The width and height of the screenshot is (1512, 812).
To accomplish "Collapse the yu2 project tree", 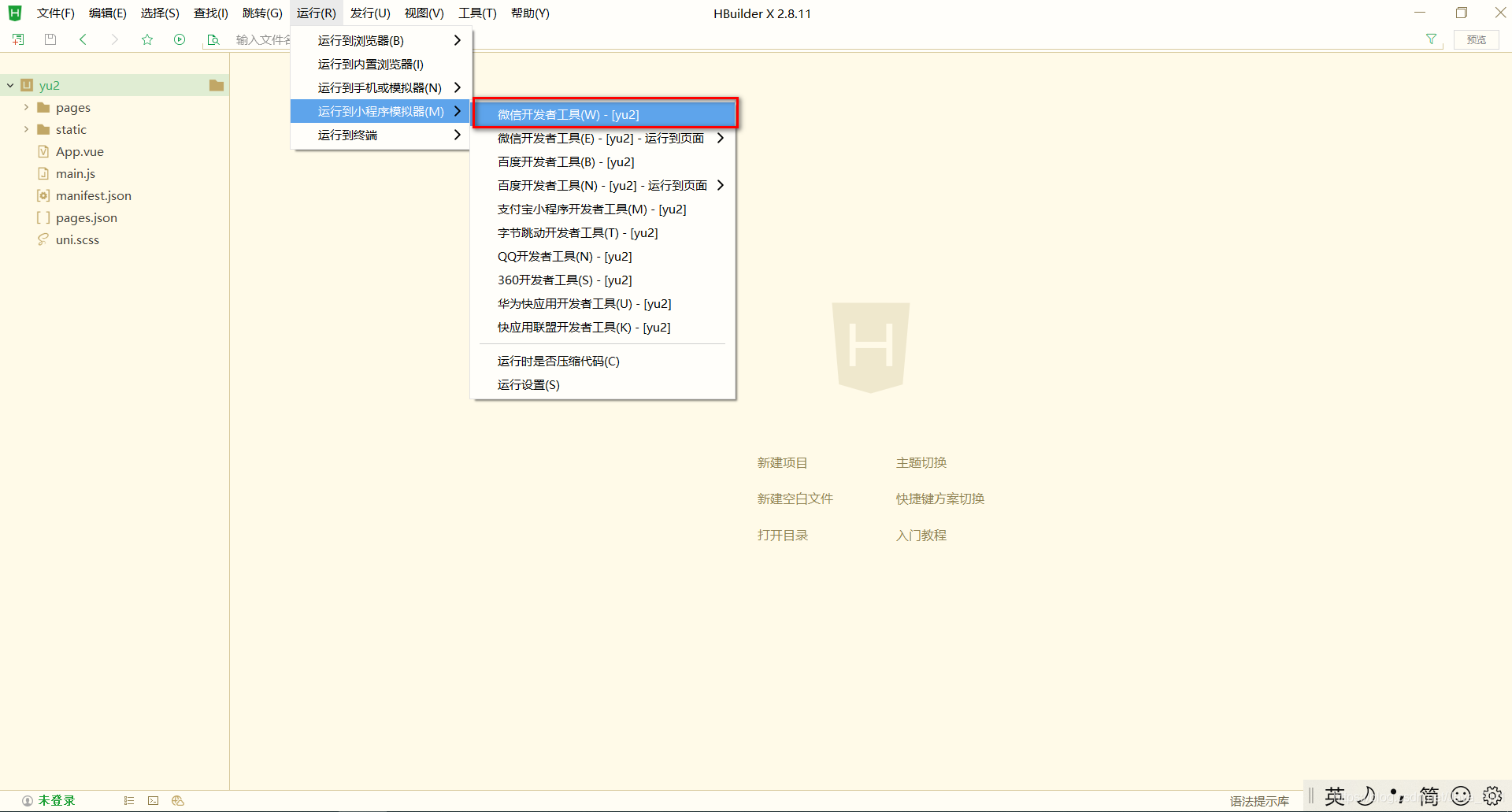I will 10,85.
